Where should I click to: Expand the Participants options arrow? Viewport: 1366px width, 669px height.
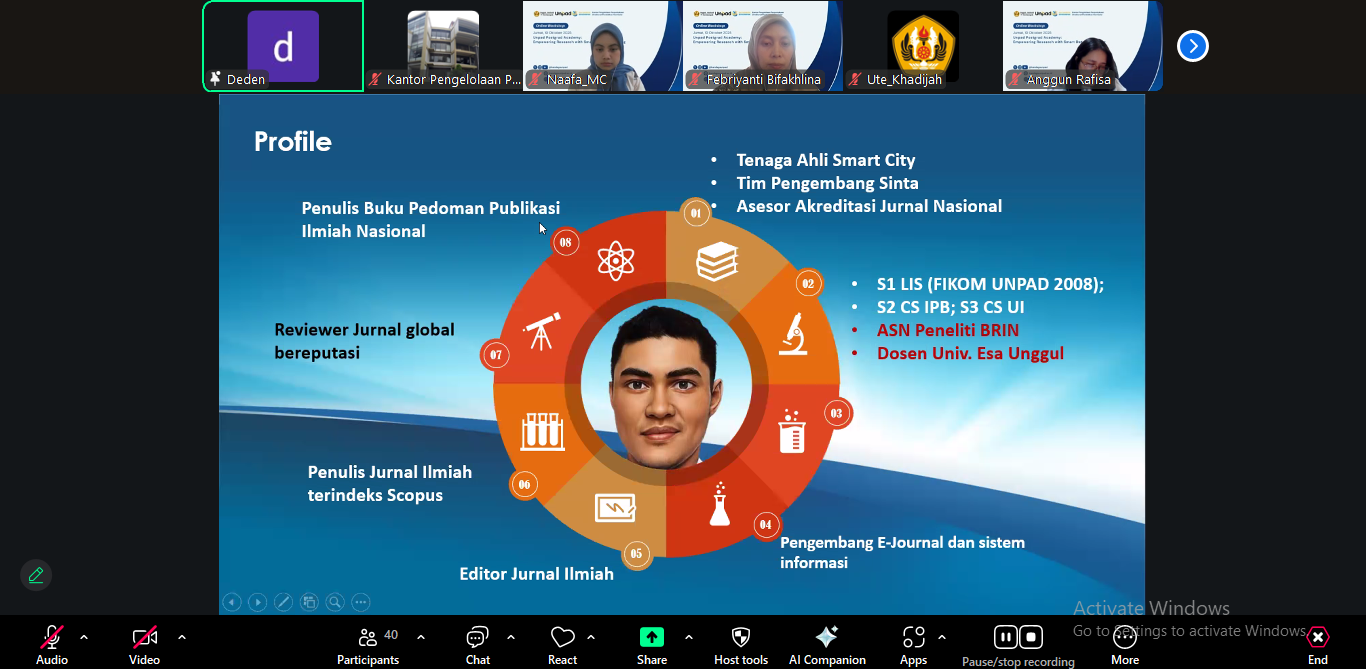[421, 637]
